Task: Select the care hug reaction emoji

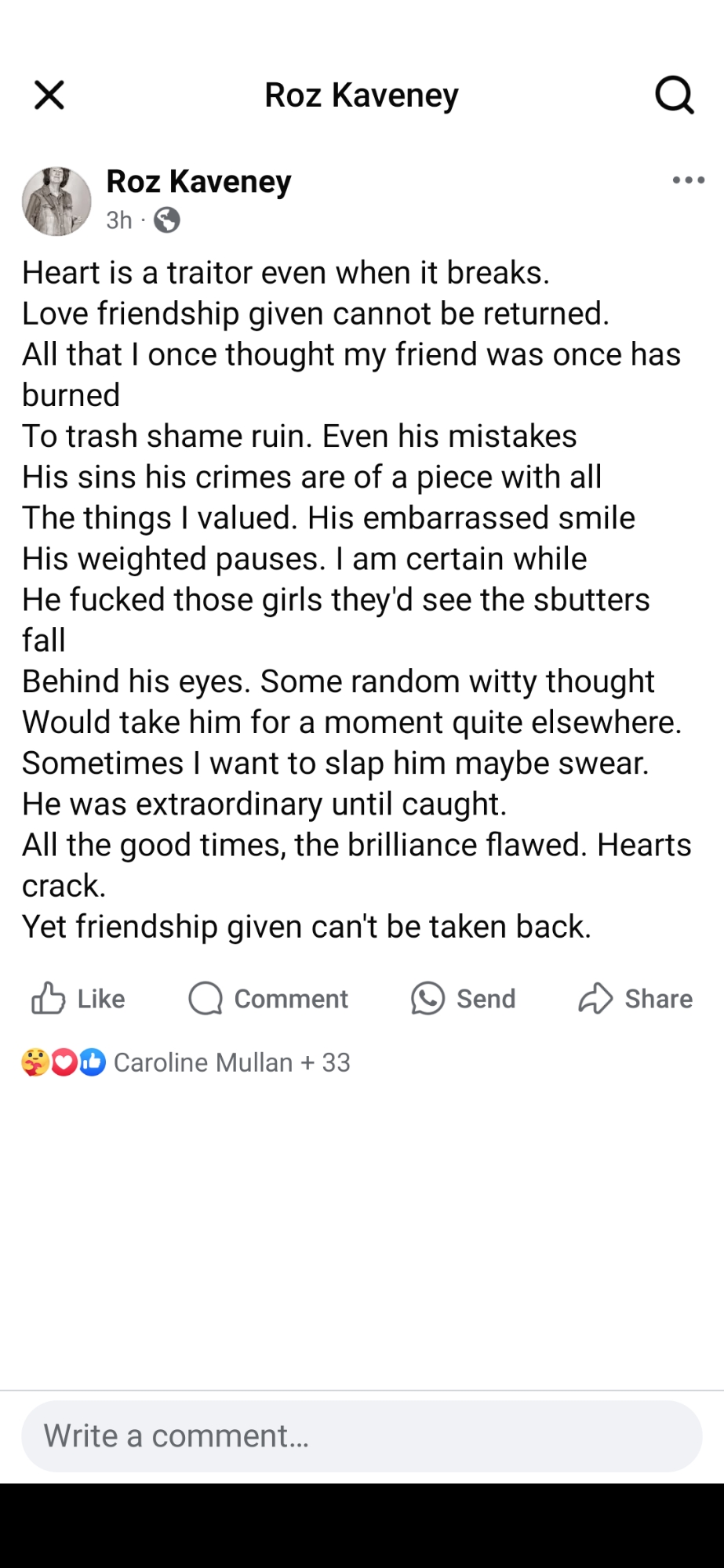Action: (35, 1062)
